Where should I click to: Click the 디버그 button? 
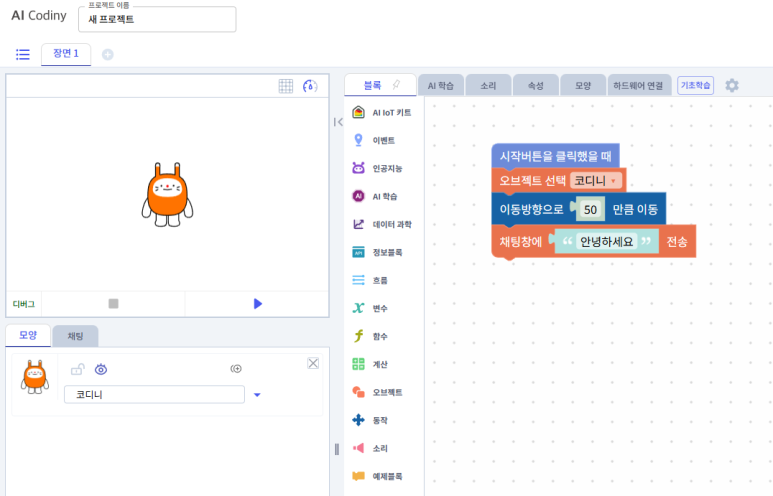[x=24, y=304]
